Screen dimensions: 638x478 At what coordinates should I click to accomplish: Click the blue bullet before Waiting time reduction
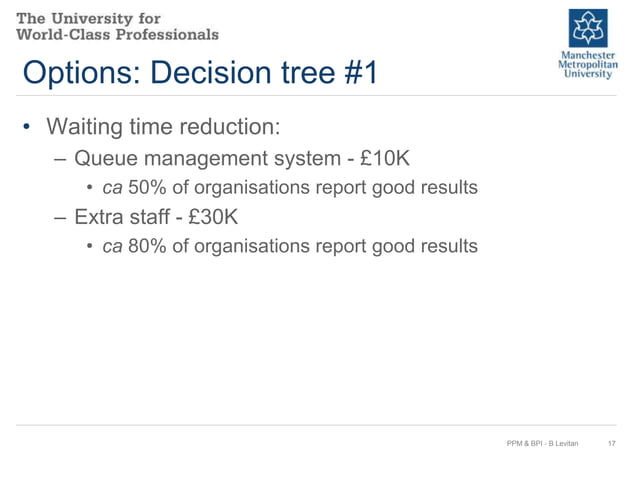tap(26, 127)
